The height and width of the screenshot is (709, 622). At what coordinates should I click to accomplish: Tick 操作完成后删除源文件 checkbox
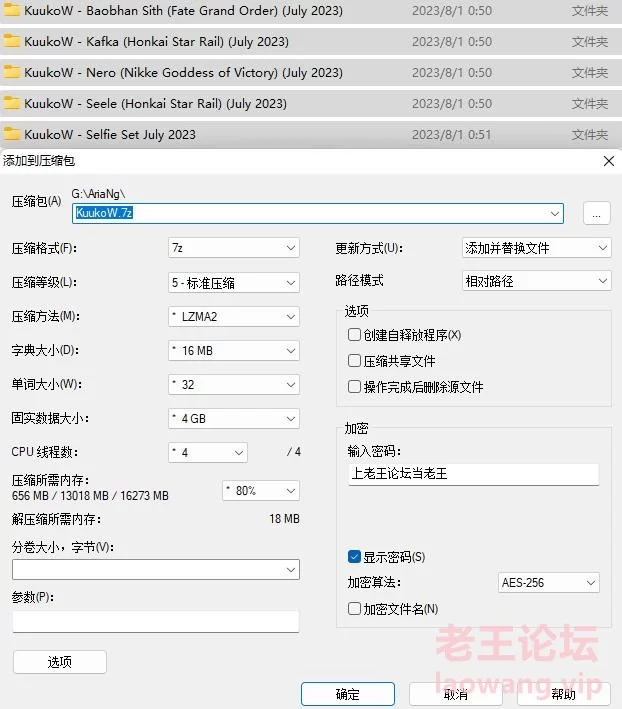tap(354, 387)
